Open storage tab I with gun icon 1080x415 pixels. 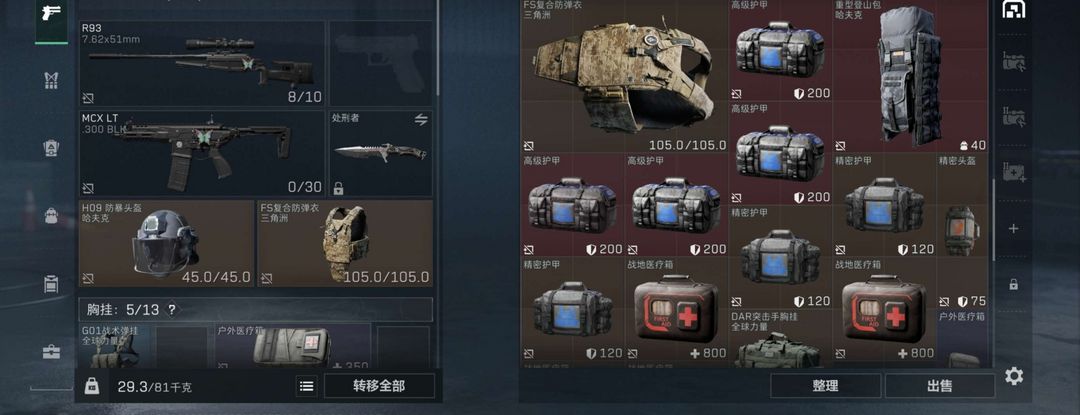point(1013,62)
